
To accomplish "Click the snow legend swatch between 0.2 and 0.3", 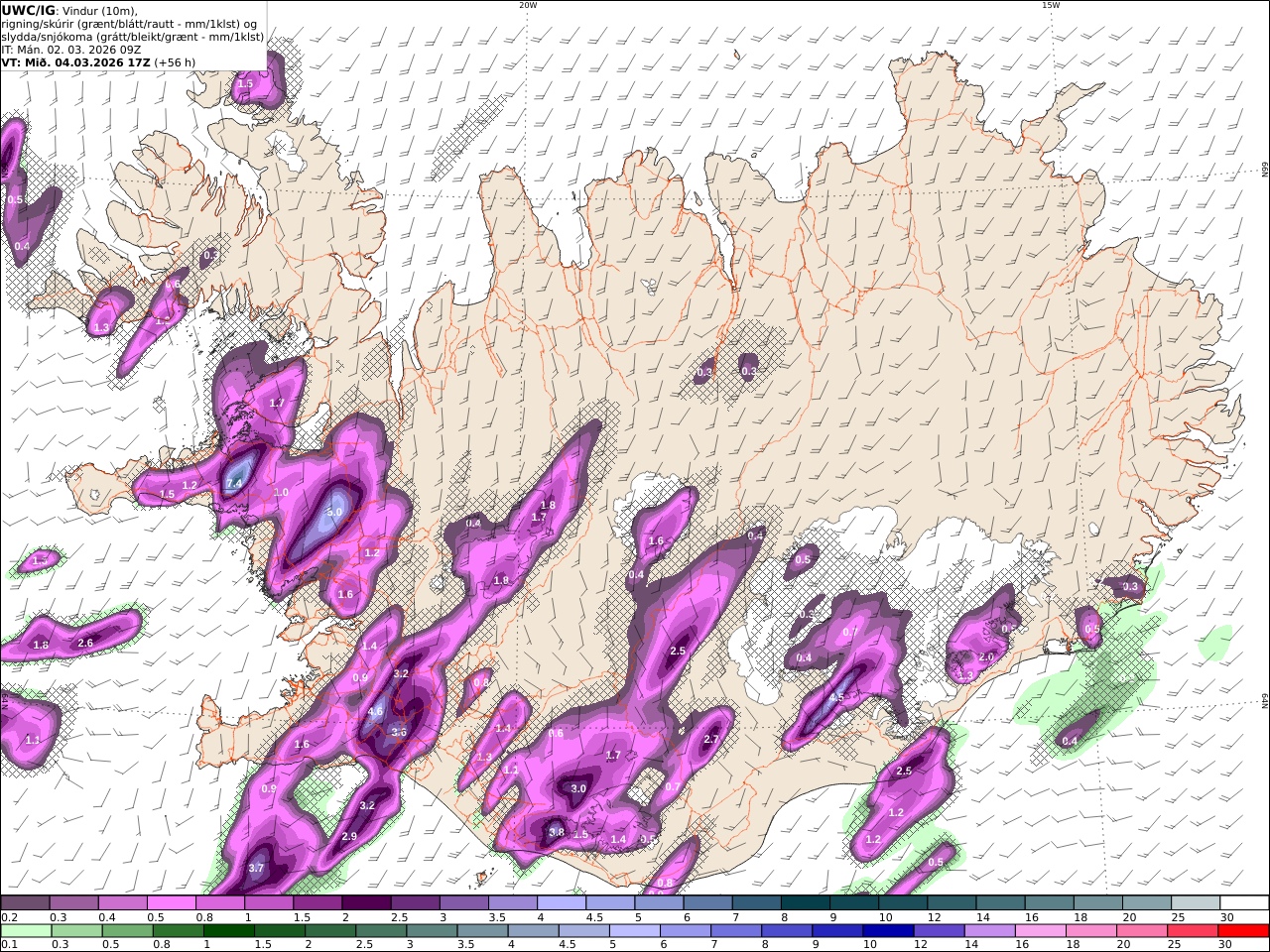I will [25, 902].
